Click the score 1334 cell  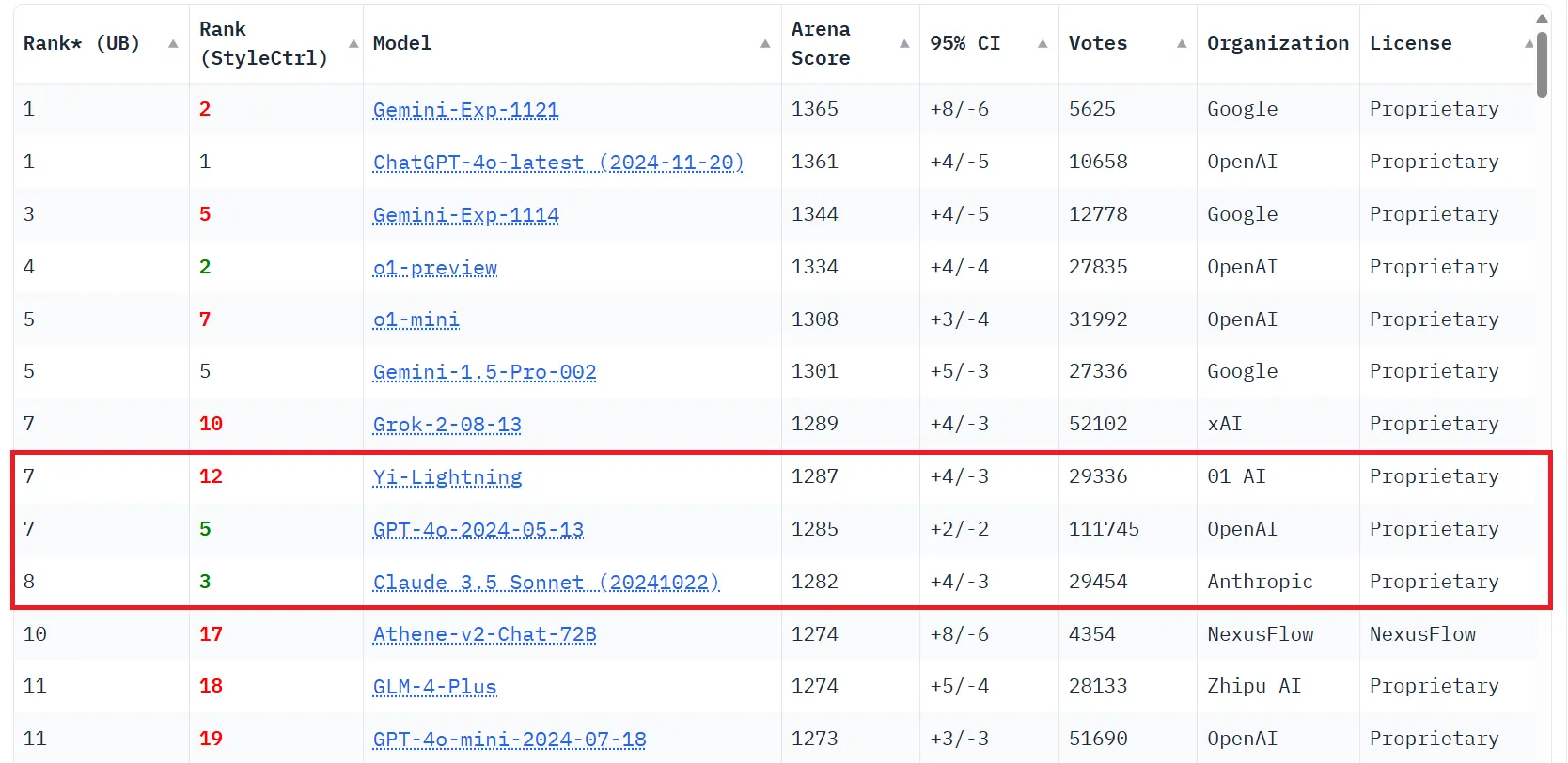(x=815, y=267)
